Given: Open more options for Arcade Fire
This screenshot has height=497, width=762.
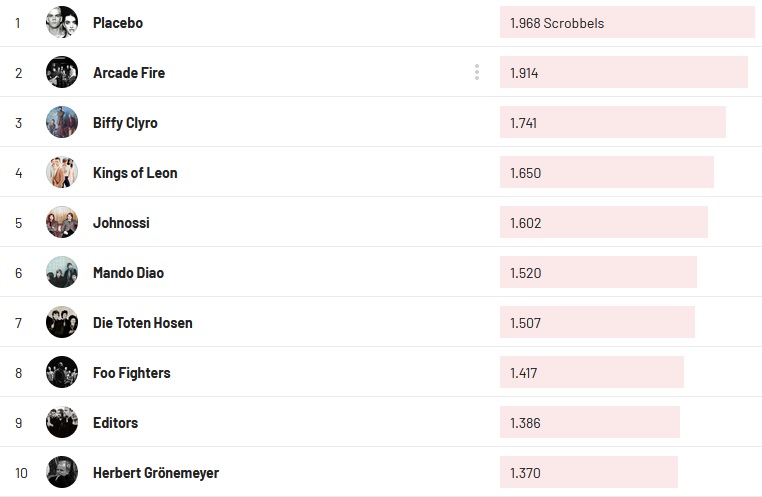Looking at the screenshot, I should coord(477,72).
